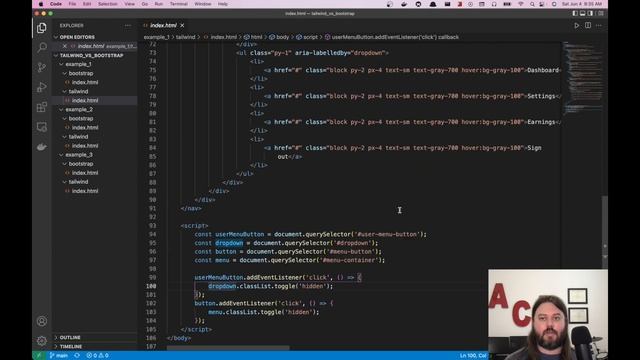Open the Help menu
The width and height of the screenshot is (640, 360).
223,4
